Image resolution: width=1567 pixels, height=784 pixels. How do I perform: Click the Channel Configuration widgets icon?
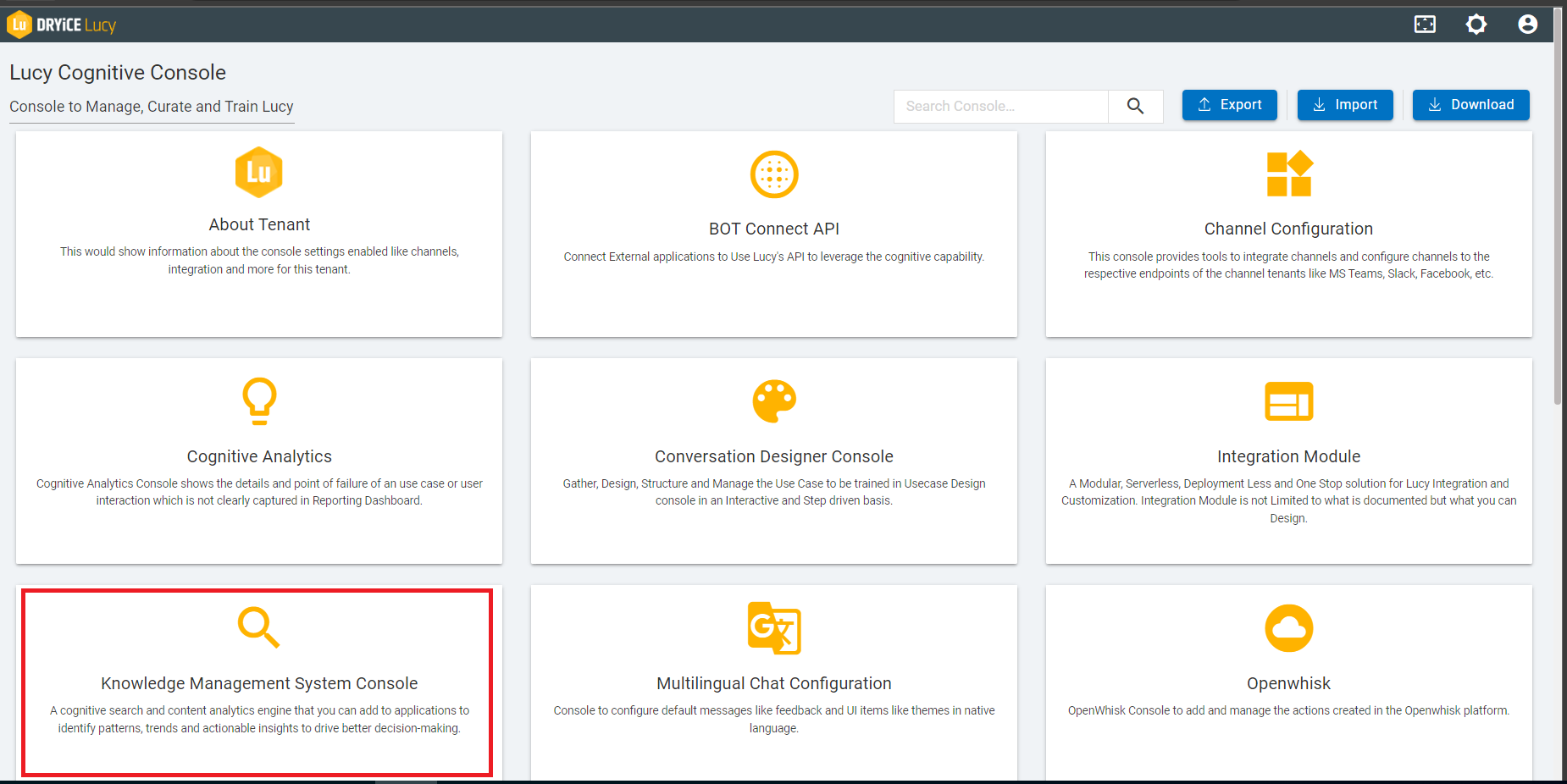(x=1289, y=174)
